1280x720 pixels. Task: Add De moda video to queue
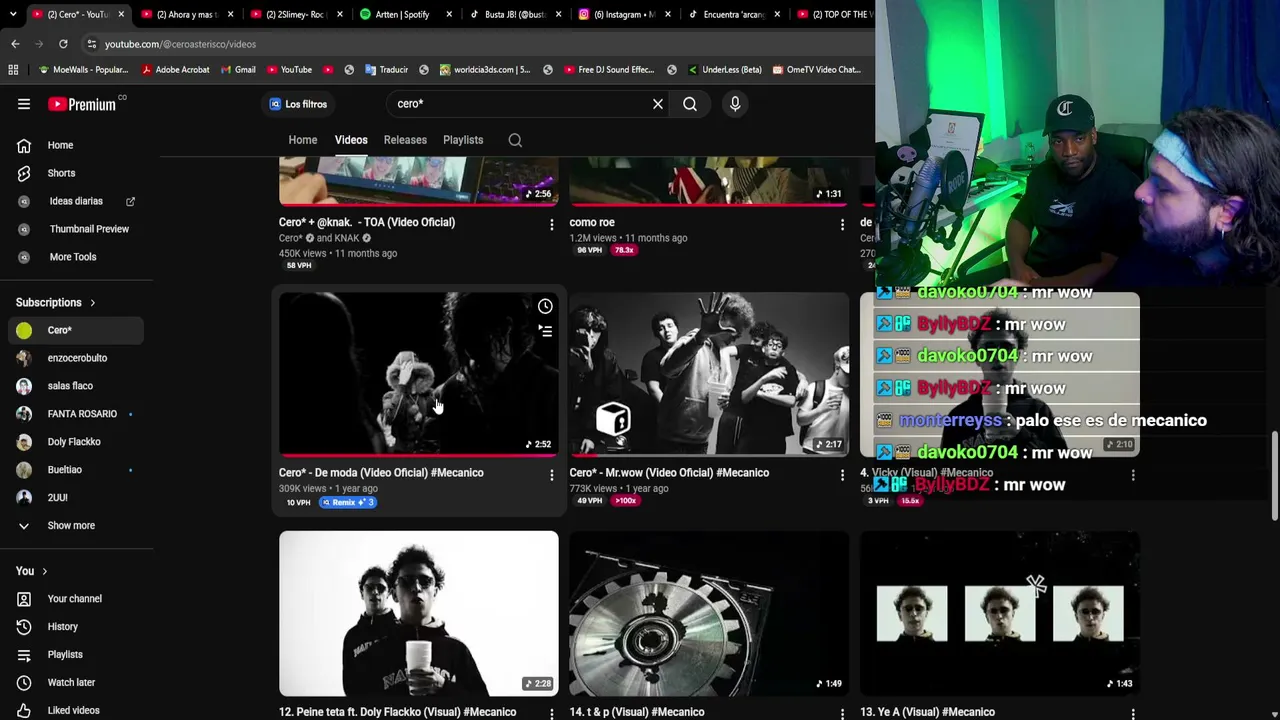545,331
